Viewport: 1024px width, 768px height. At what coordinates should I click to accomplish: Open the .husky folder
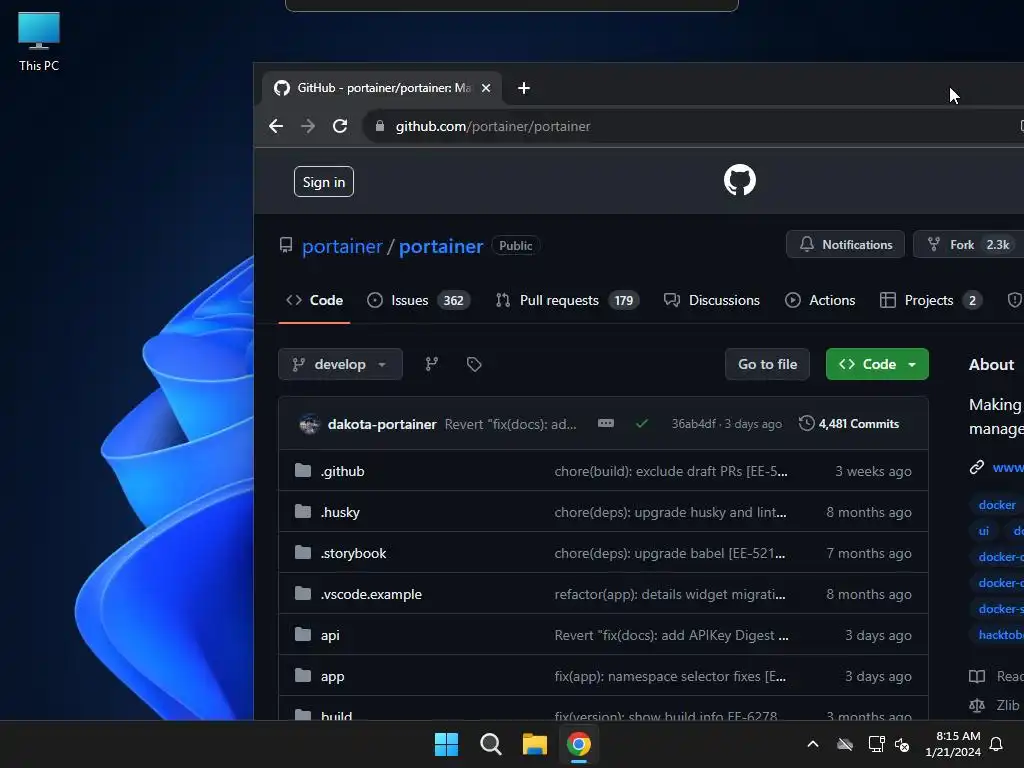(x=340, y=513)
